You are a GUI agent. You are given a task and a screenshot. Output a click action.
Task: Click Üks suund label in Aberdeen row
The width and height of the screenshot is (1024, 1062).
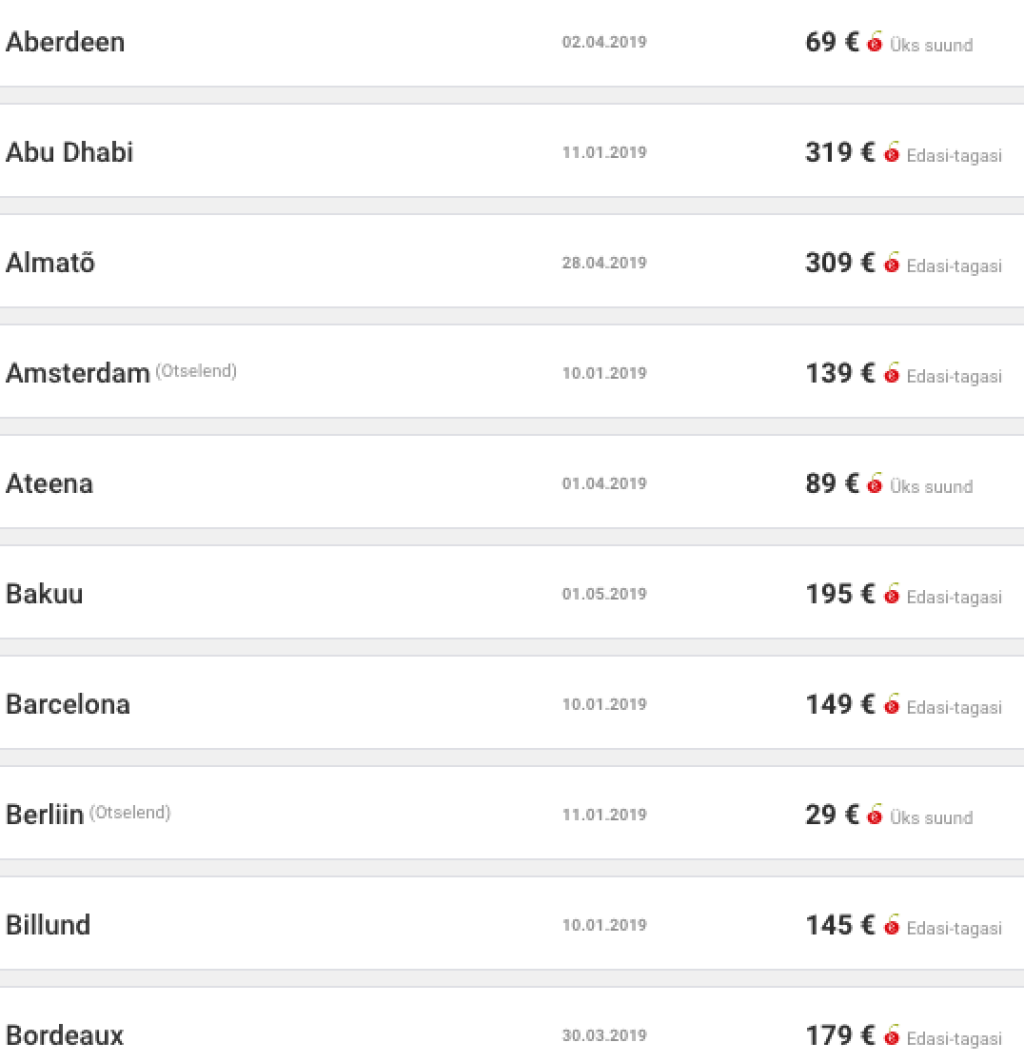[931, 46]
